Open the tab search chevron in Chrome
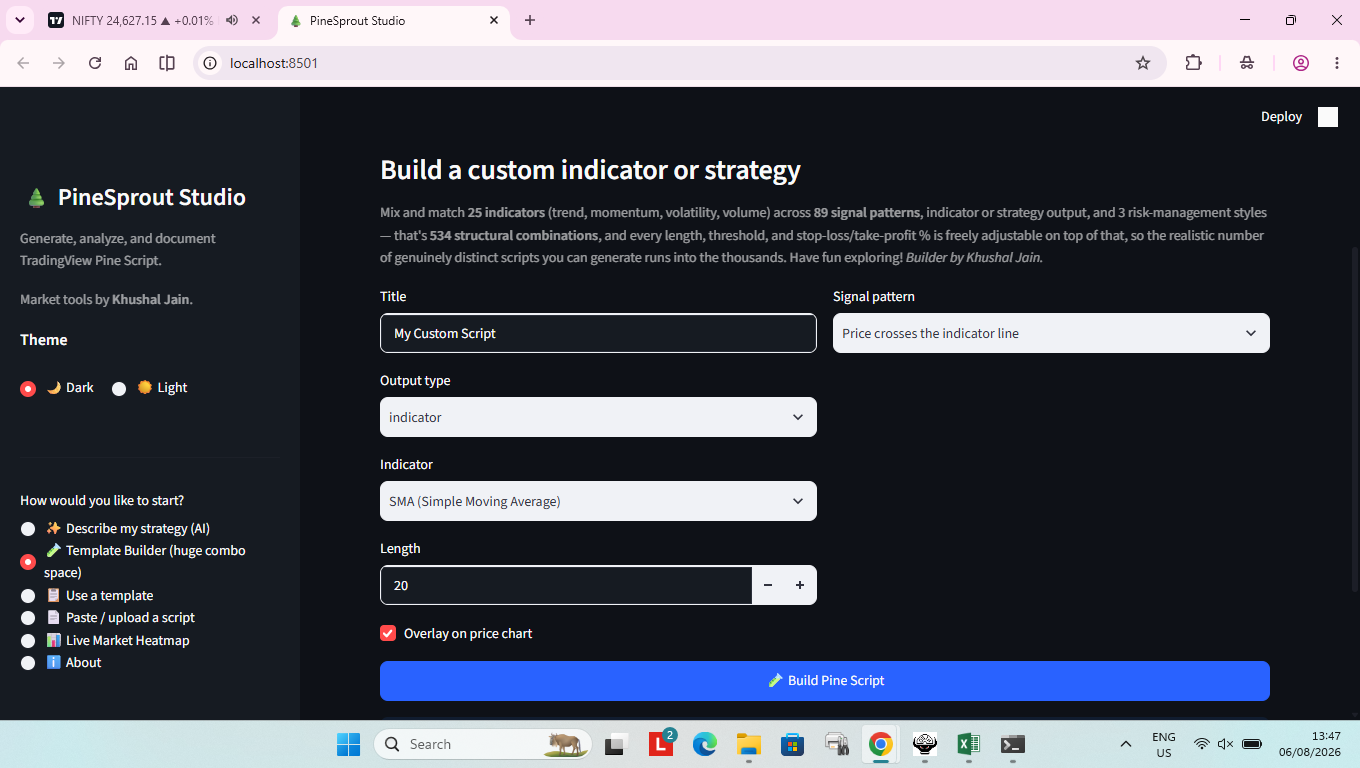Screen dimensions: 1360x768 [x=19, y=20]
